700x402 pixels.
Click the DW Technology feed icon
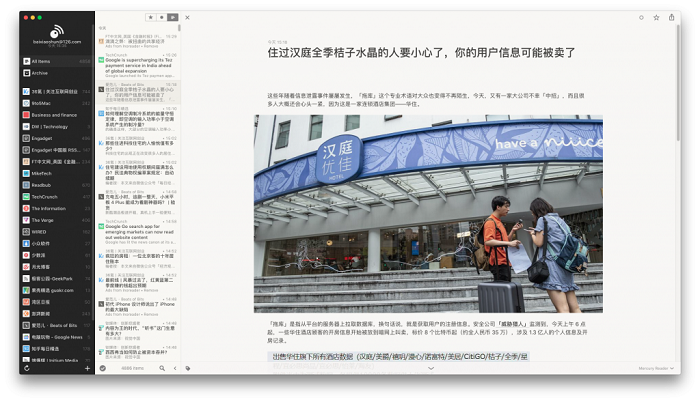tap(26, 126)
